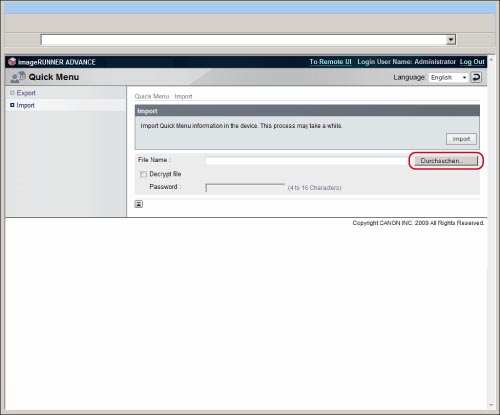
Task: Click the scrollbar down arrow
Action: coord(491,405)
